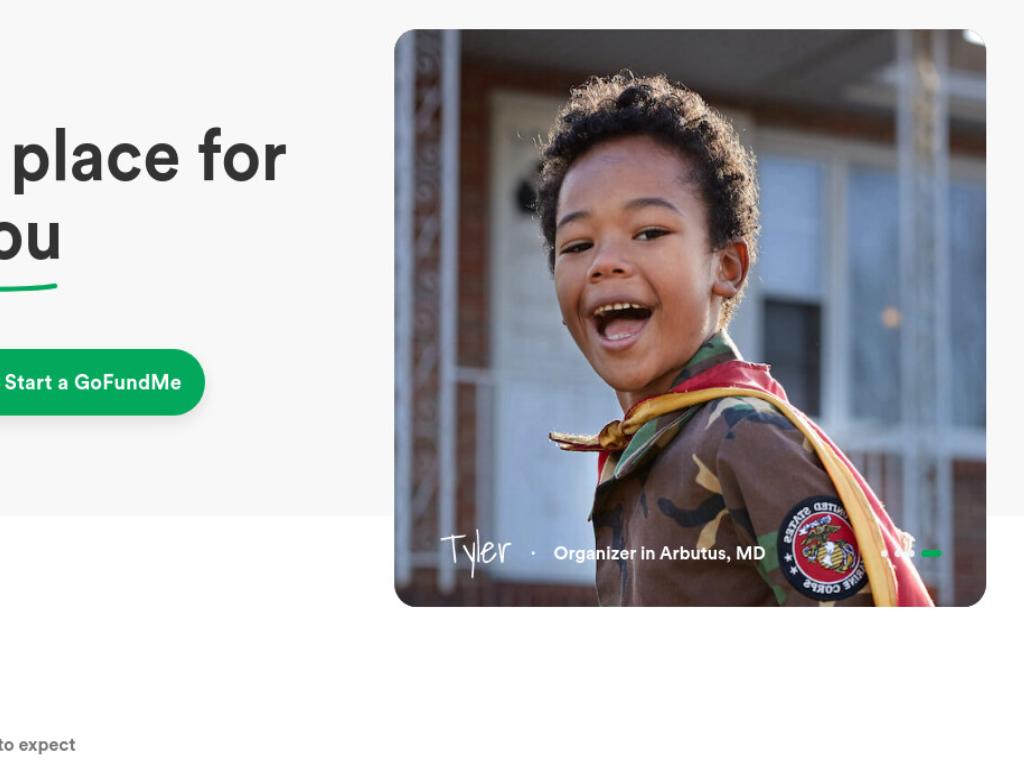Click the 'place for' headline text
Viewport: 1024px width, 768px height.
149,157
